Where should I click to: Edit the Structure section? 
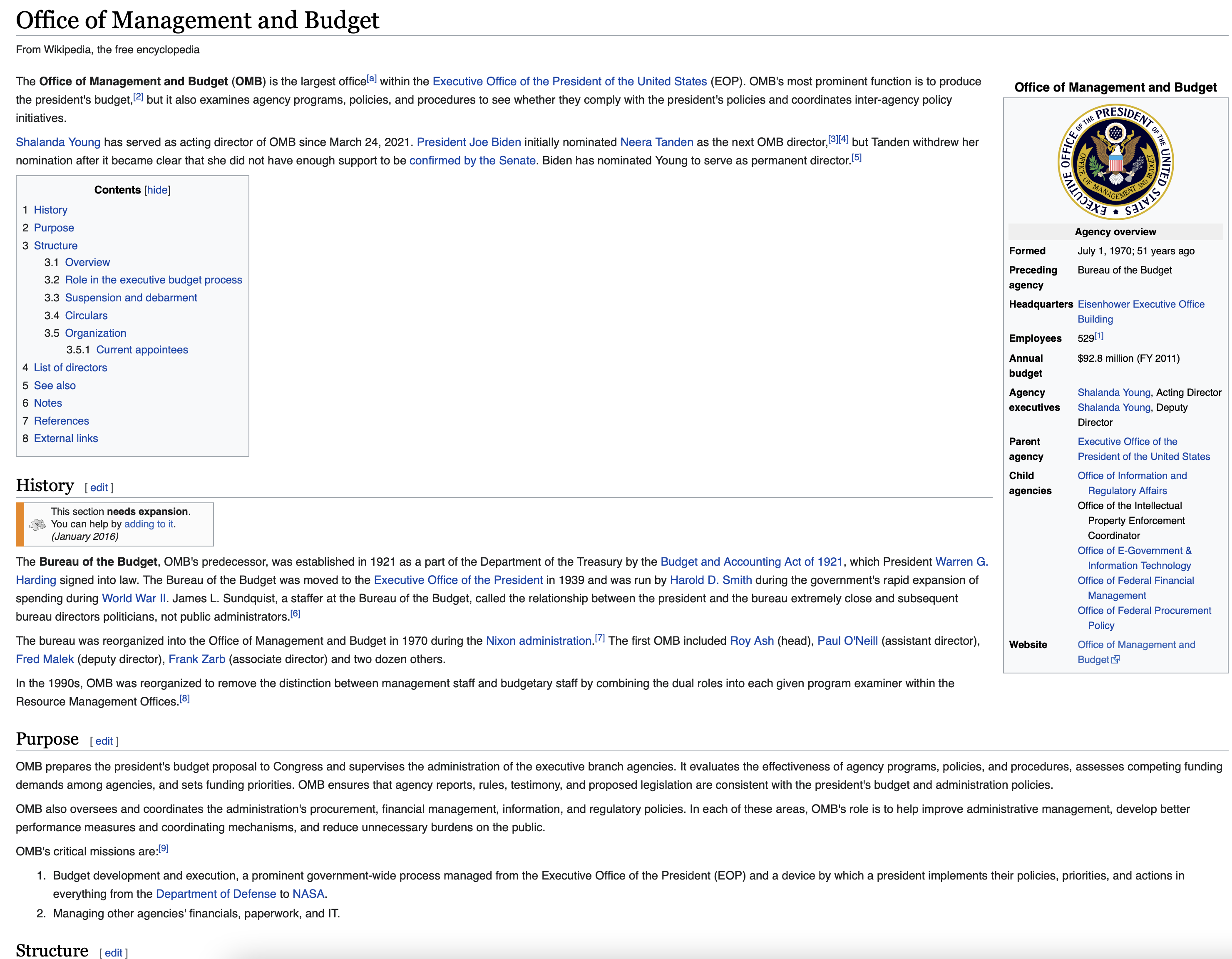point(113,953)
